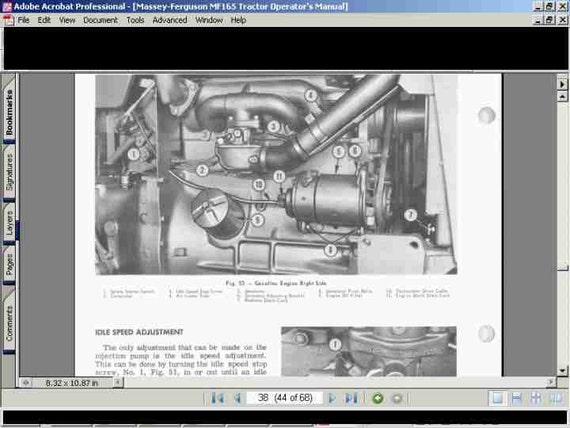Viewport: 570px width, 428px height.
Task: Click the Acrobat app icon in title bar
Action: point(7,6)
